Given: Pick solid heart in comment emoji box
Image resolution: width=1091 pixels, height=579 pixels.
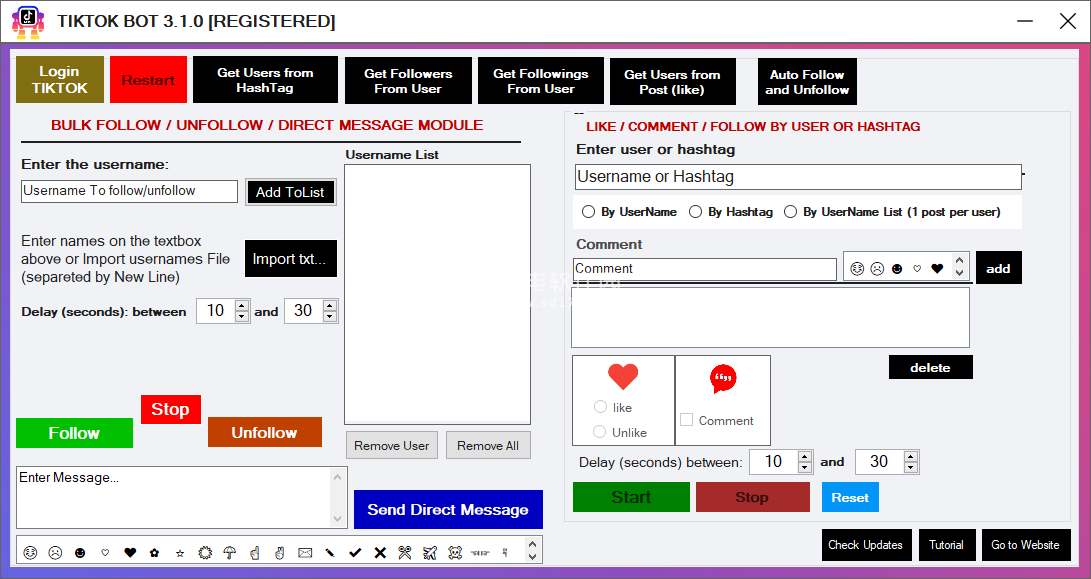Looking at the screenshot, I should click(937, 269).
